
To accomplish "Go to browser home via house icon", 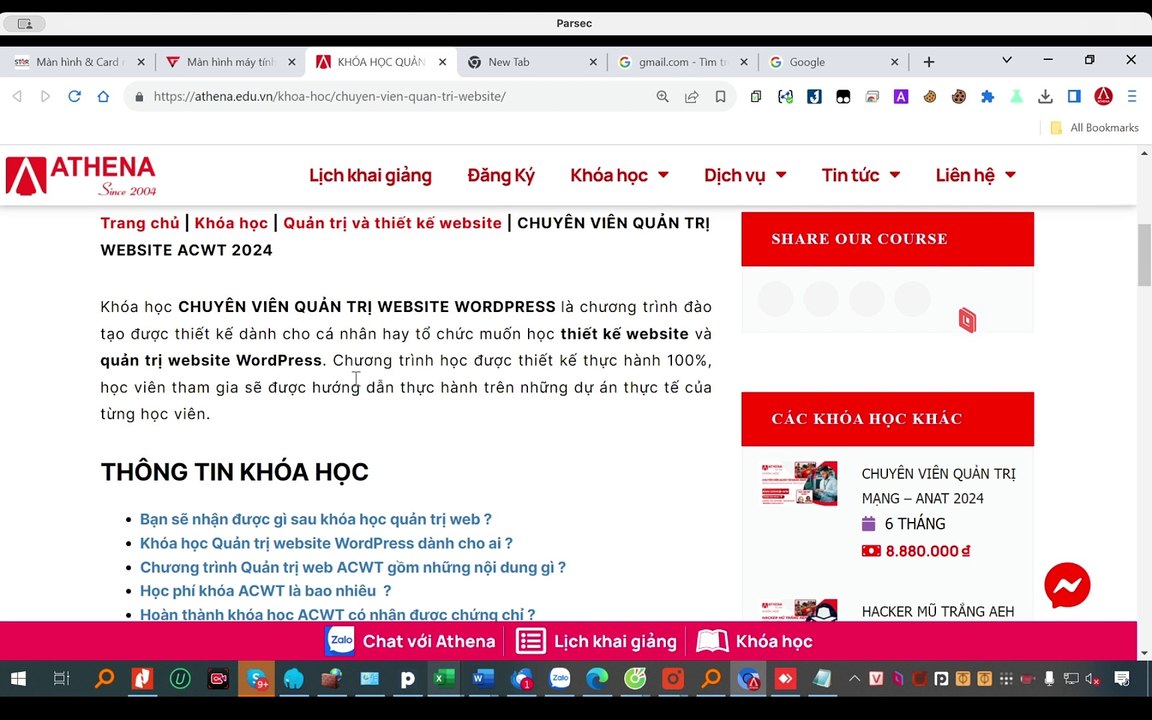I will click(x=103, y=96).
